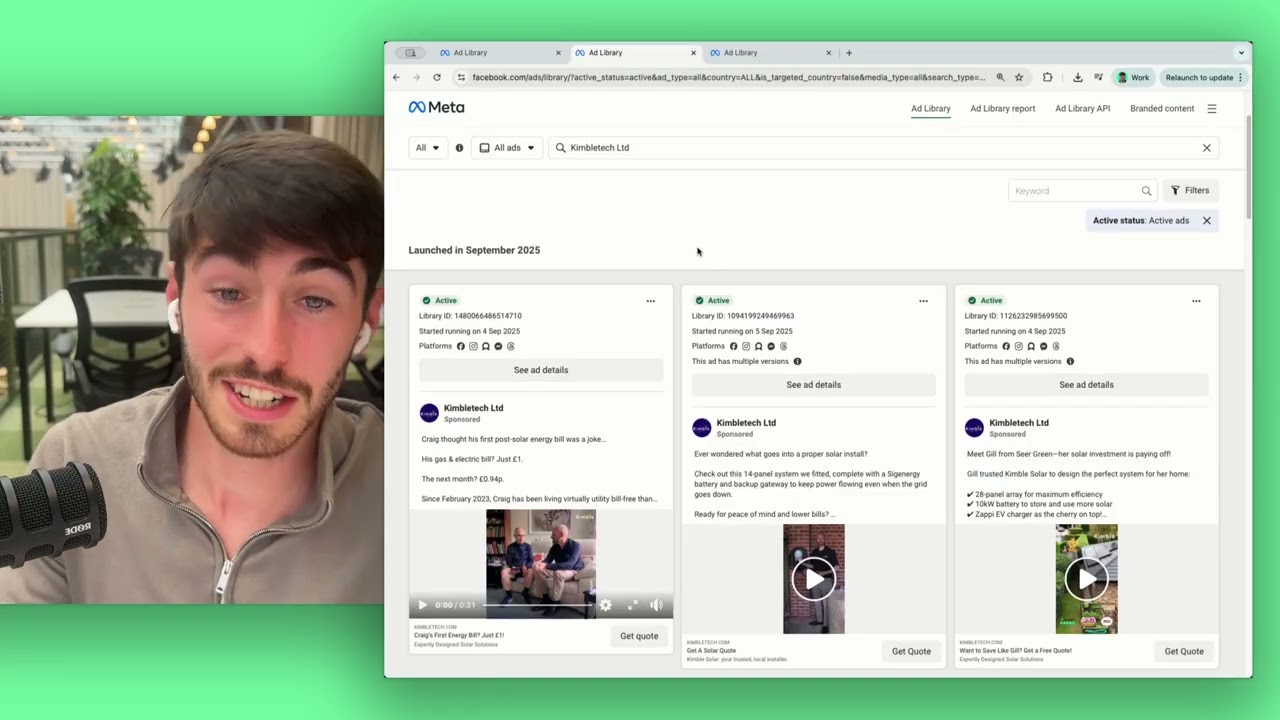1280x720 pixels.
Task: Click Get Quote on Want to Save Like Gill ad
Action: 1184,651
